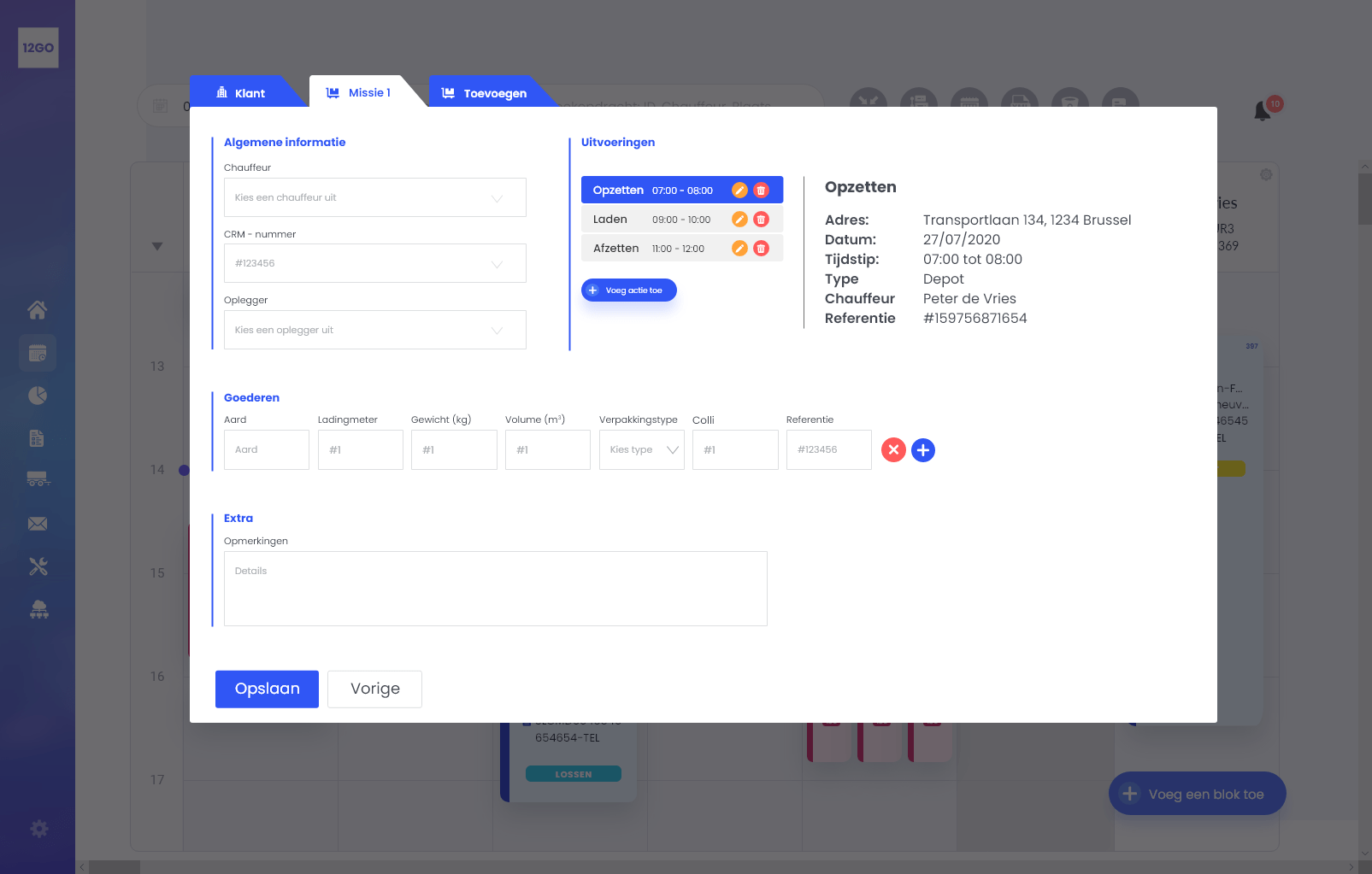Expand the Oplegger dropdown
This screenshot has width=1372, height=874.
coord(374,330)
